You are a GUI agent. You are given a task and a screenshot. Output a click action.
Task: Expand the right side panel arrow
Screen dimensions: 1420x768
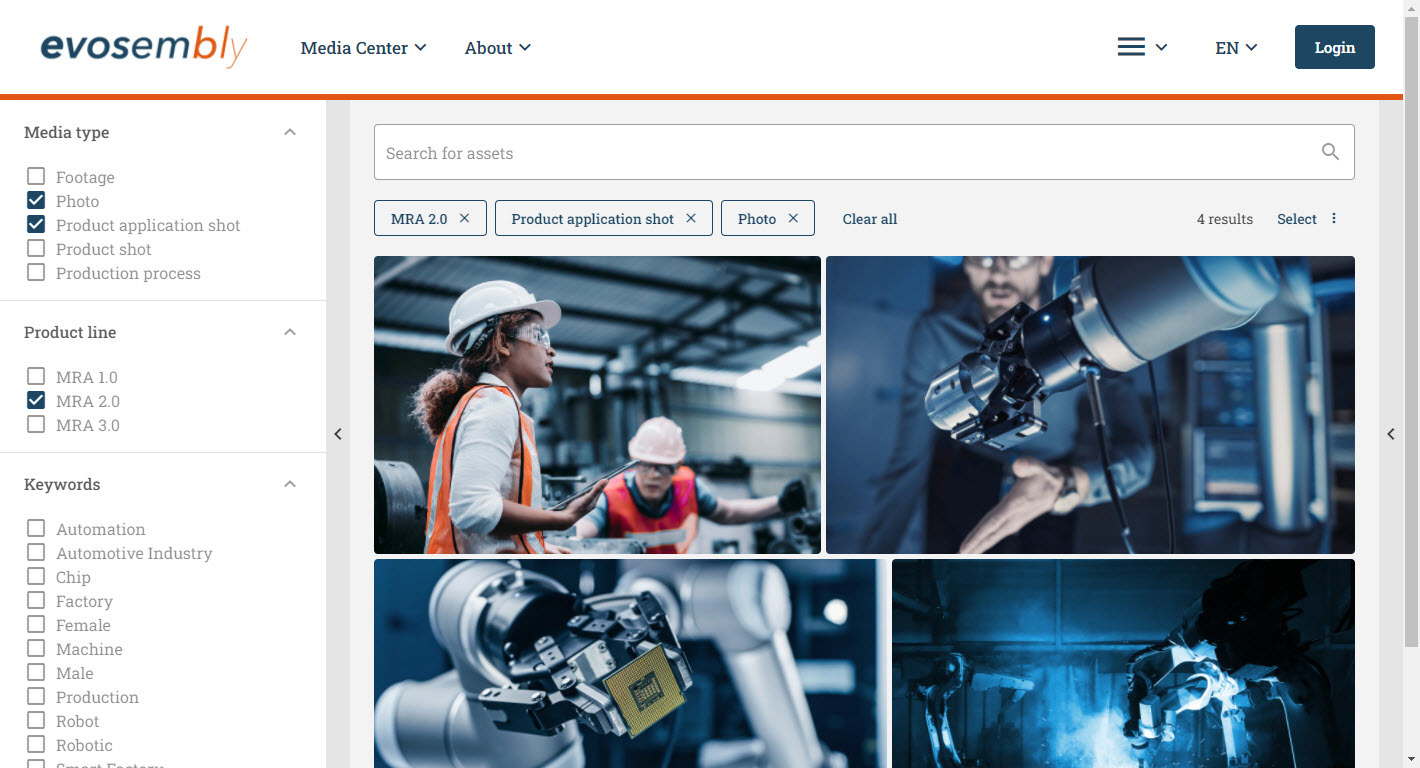pos(1390,434)
